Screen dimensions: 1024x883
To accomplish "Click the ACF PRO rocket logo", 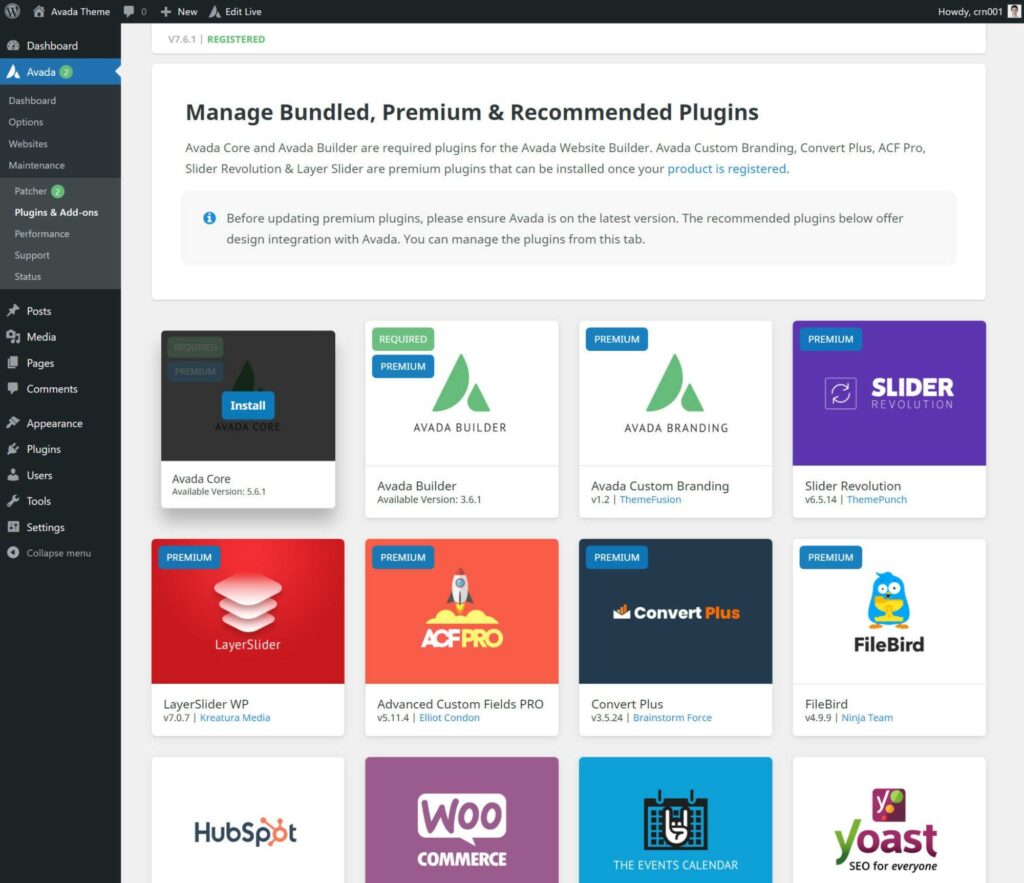I will pyautogui.click(x=461, y=608).
